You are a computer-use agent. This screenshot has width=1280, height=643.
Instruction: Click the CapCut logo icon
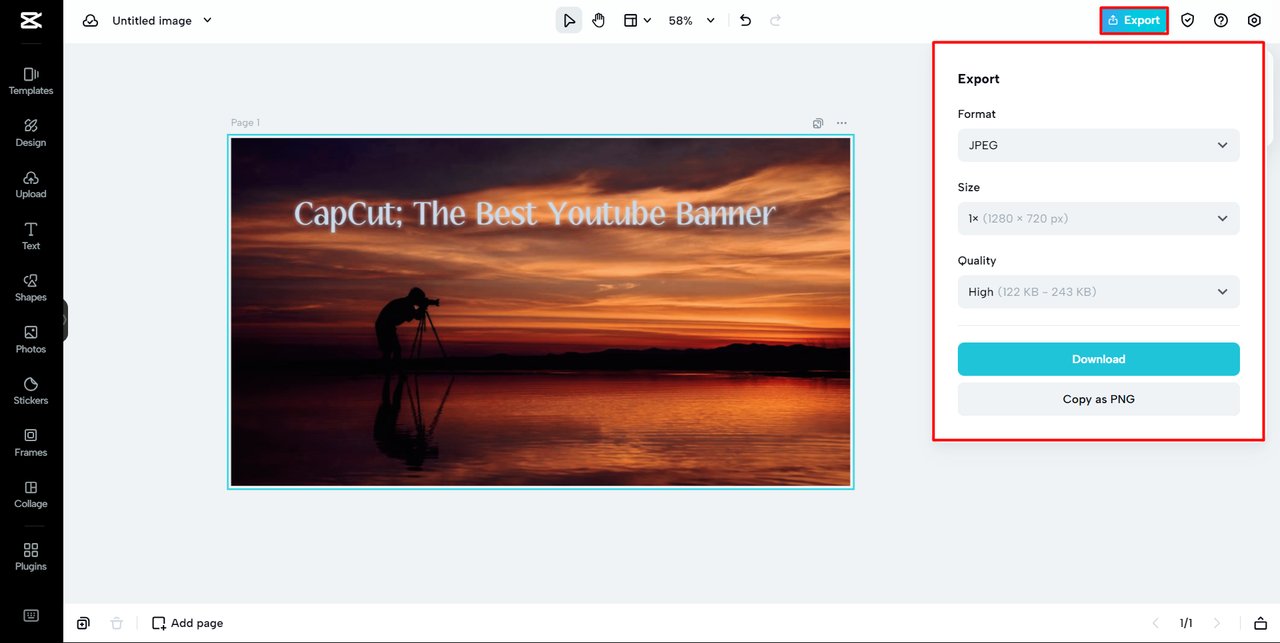pyautogui.click(x=31, y=20)
